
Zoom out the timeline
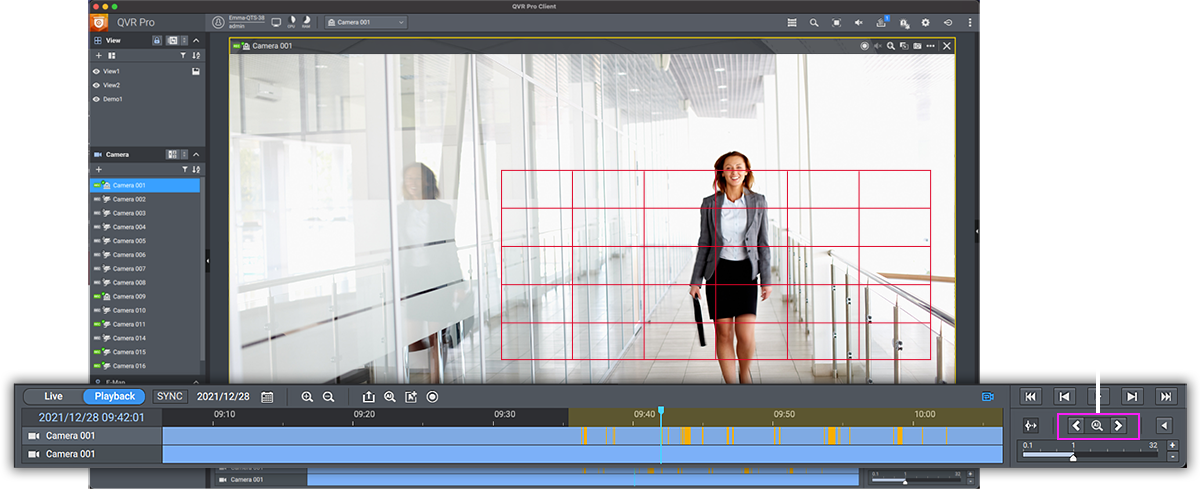pos(328,397)
